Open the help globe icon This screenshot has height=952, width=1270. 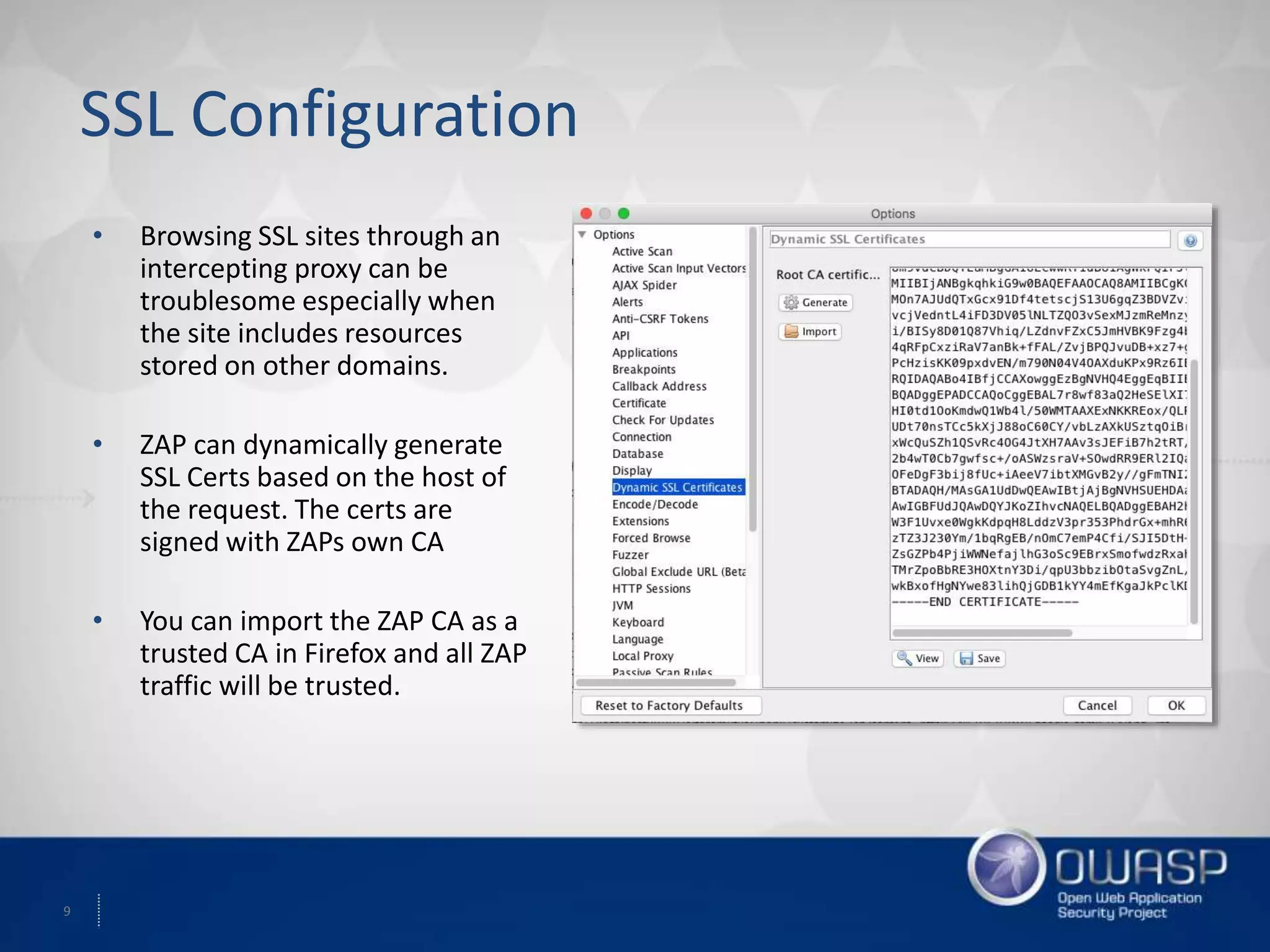click(1190, 241)
